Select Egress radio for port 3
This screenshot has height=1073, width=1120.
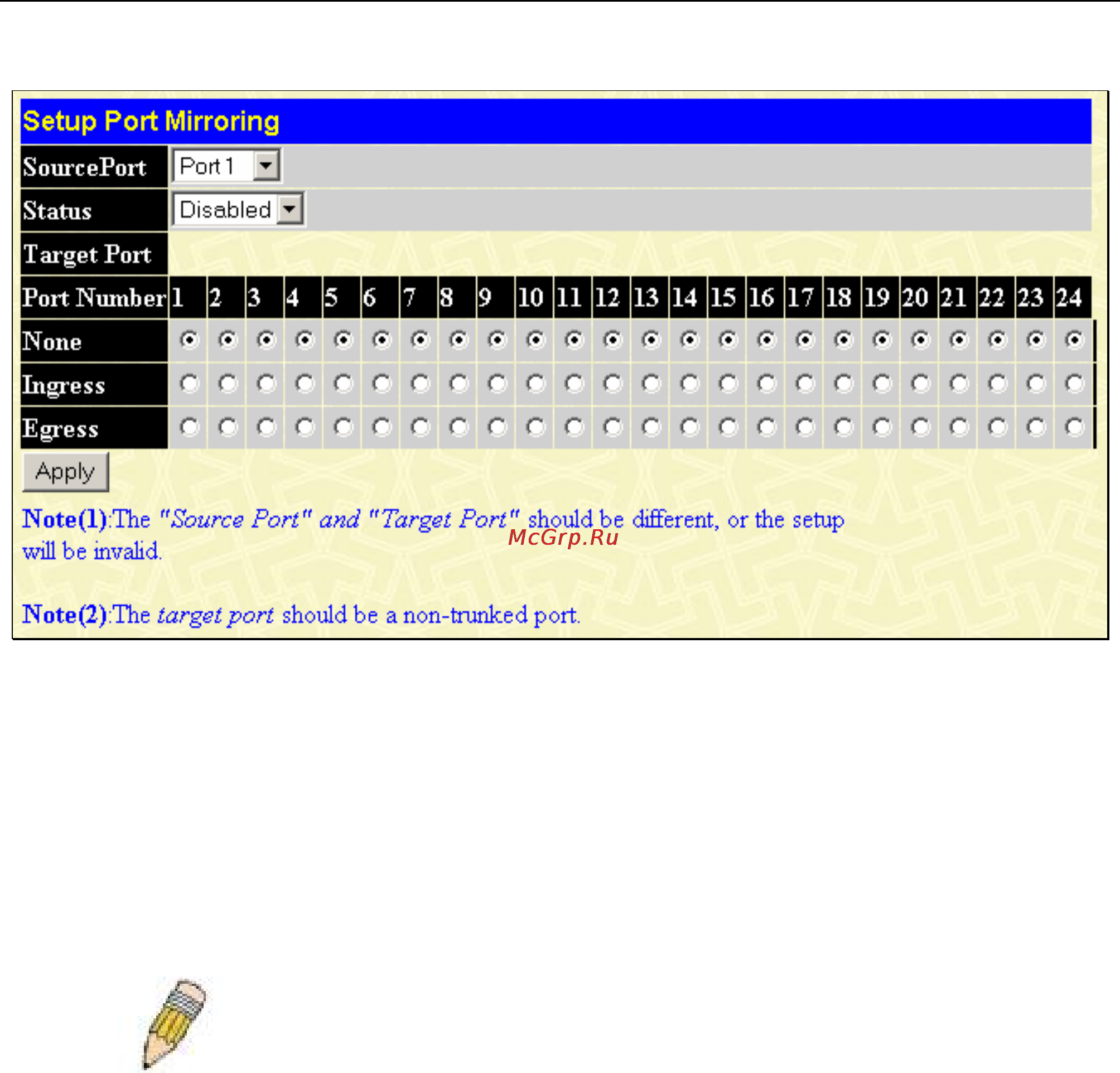(x=266, y=427)
